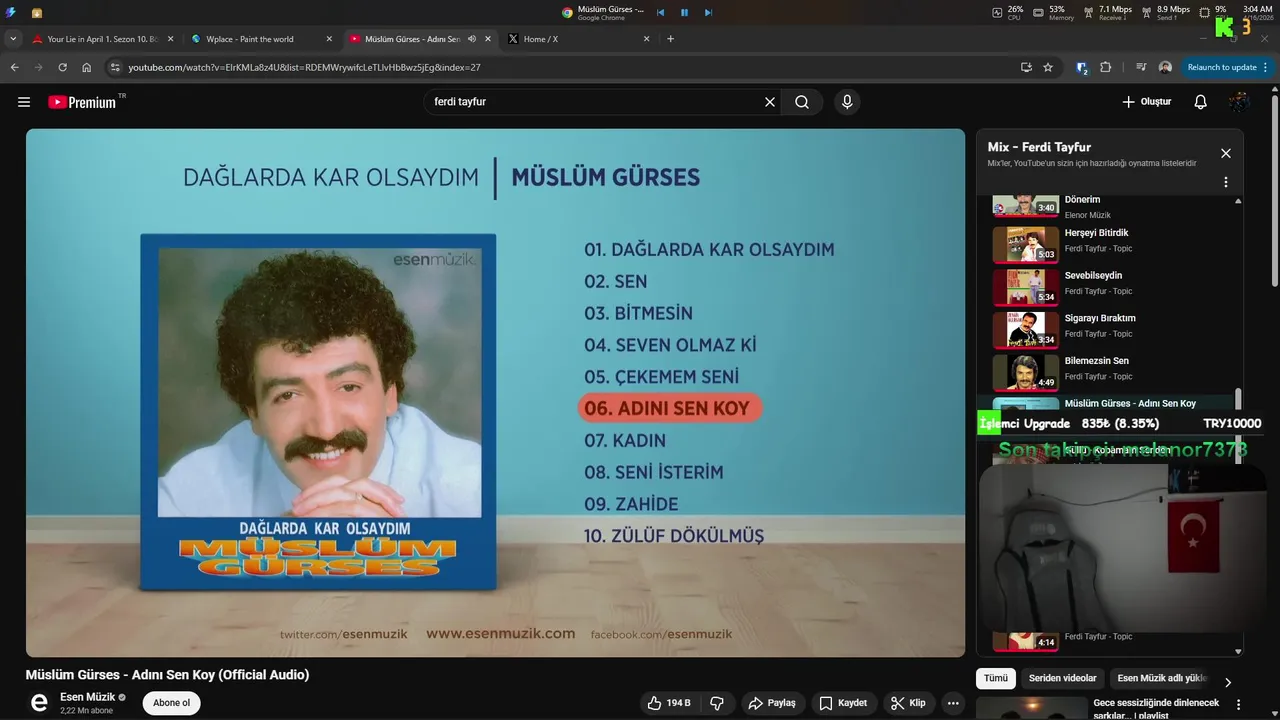The width and height of the screenshot is (1280, 720).
Task: Close the Mix - Ferdi Tayfur playlist panel
Action: tap(1226, 153)
